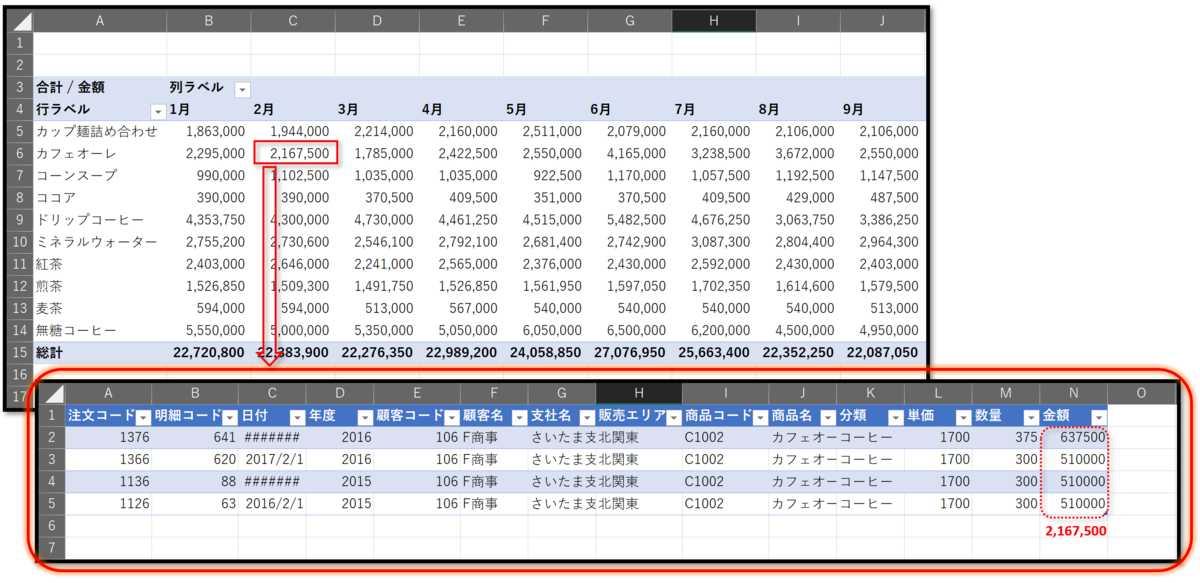Open the 注文コード column filter arrow
Image resolution: width=1200 pixels, height=583 pixels.
[142, 417]
